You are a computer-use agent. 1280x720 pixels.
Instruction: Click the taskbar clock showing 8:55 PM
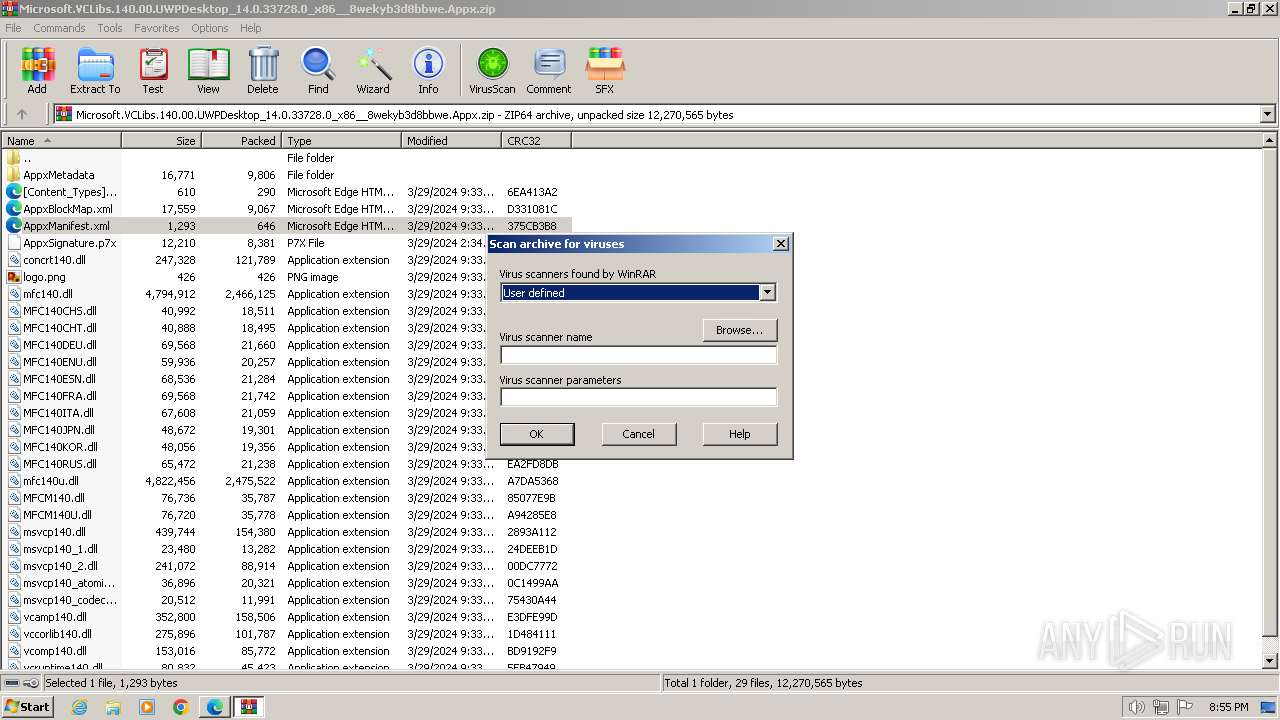pos(1229,707)
